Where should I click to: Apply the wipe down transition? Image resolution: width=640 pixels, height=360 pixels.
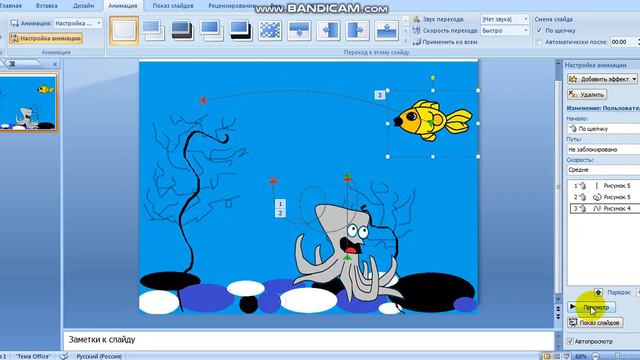click(x=299, y=31)
